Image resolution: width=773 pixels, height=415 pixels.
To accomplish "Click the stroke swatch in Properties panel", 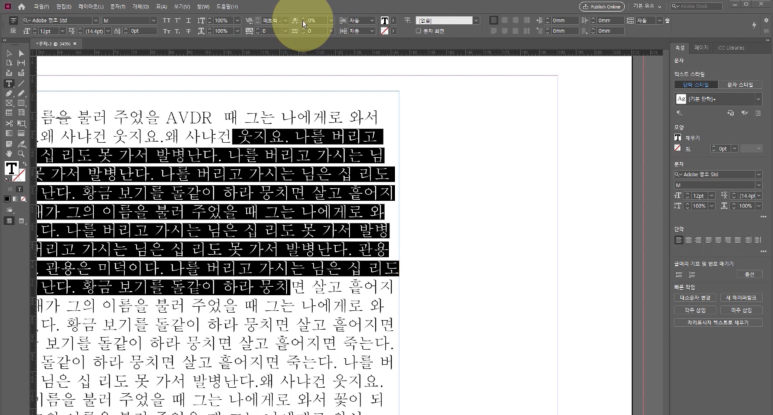I will tap(678, 148).
